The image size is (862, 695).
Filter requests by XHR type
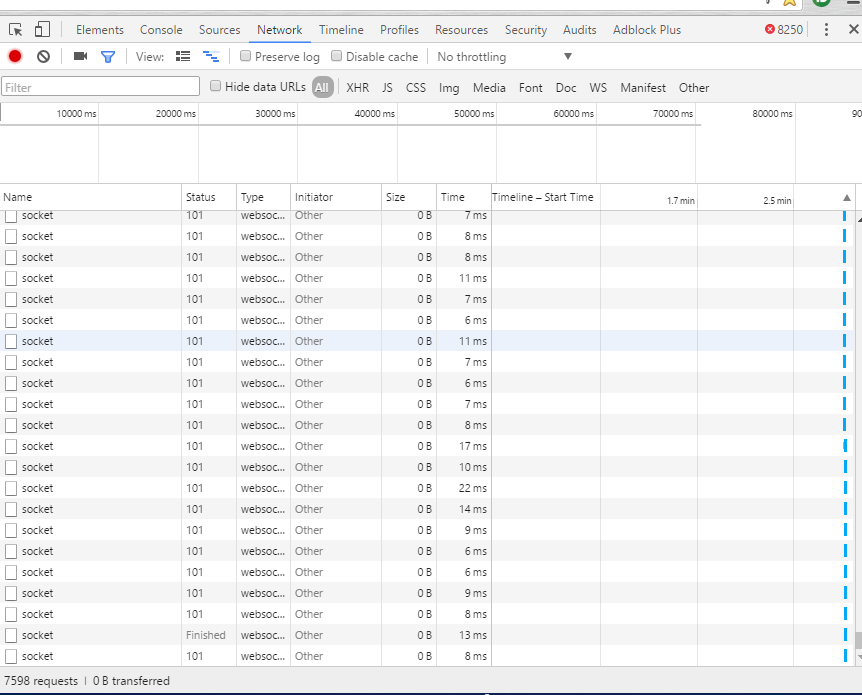[357, 88]
